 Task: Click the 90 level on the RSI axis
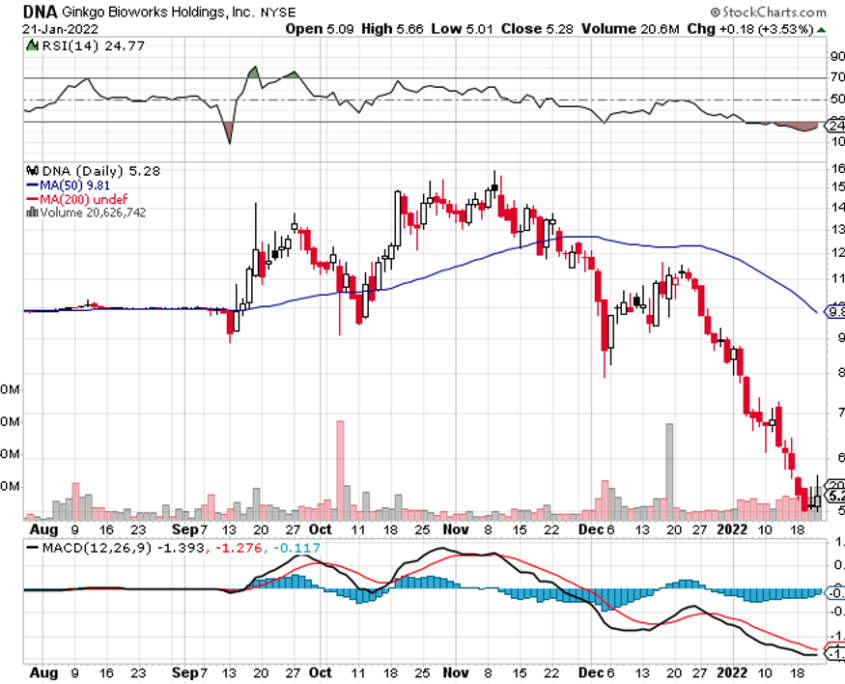(x=837, y=56)
